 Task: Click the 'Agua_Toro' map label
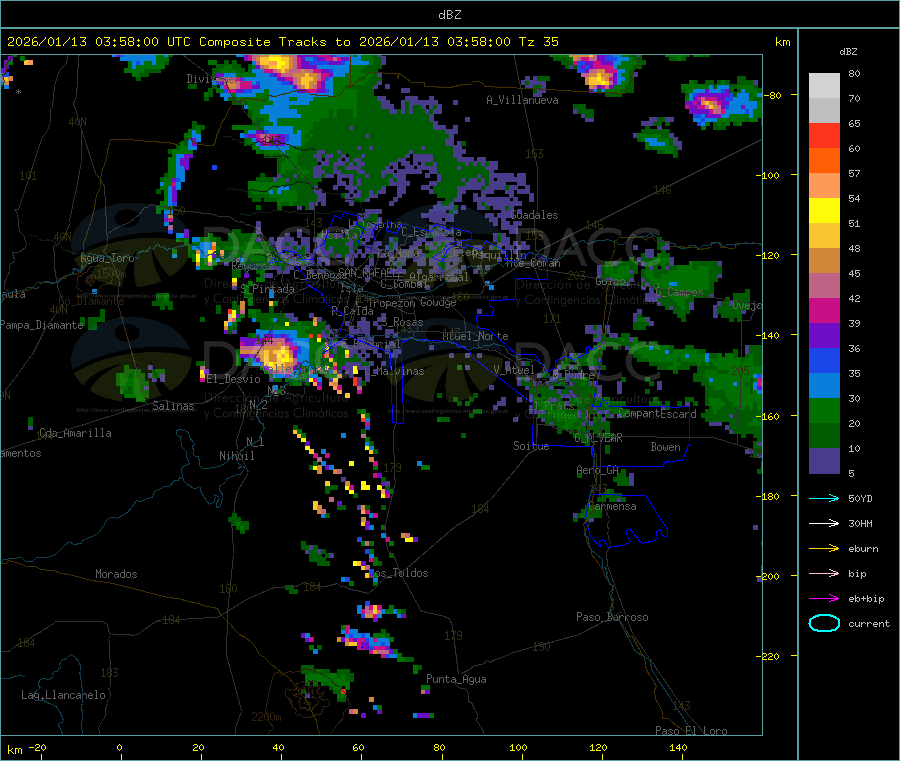107,258
